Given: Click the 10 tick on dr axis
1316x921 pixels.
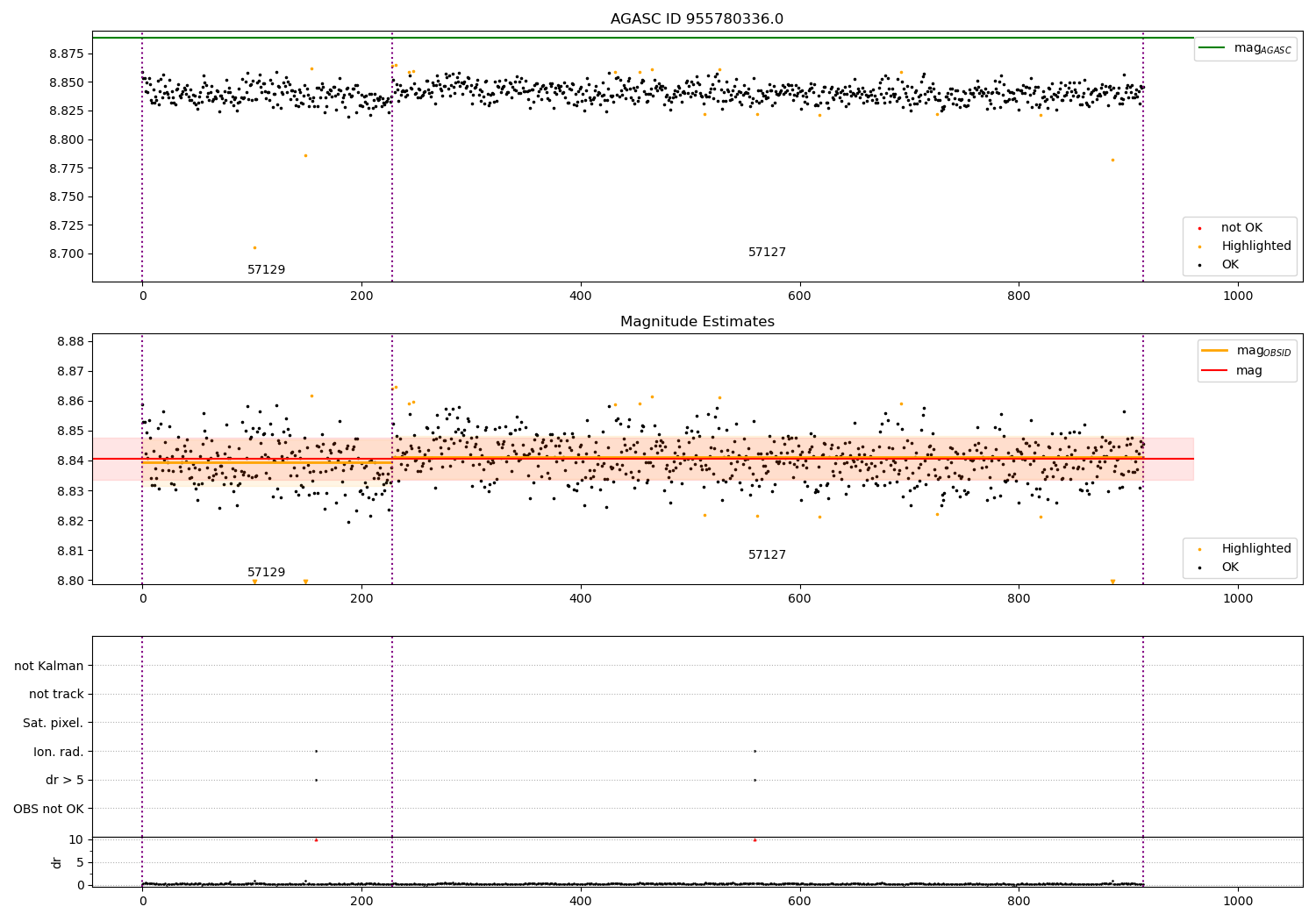Looking at the screenshot, I should (x=76, y=839).
